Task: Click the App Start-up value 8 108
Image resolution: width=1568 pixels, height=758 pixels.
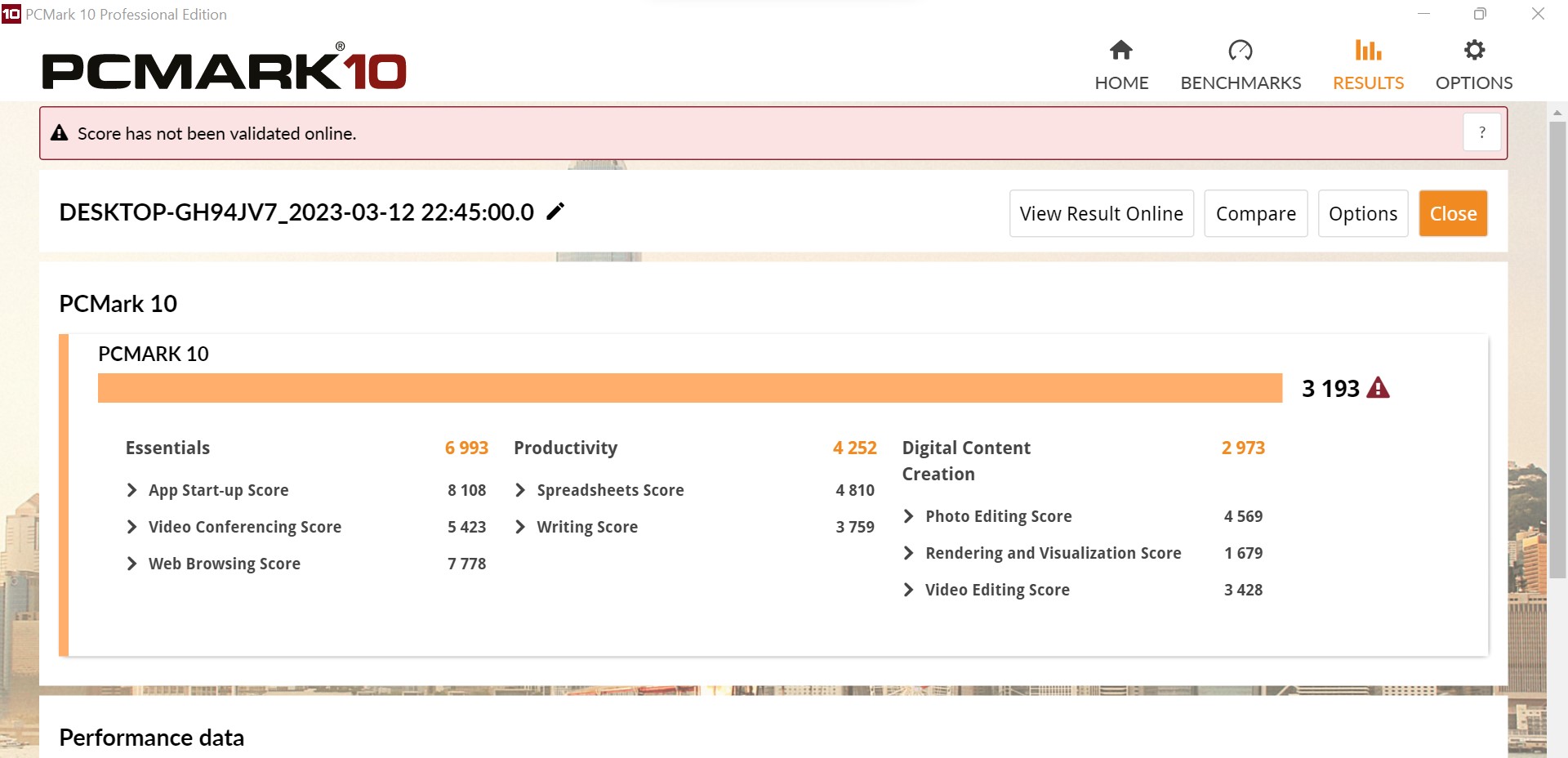Action: tap(466, 490)
